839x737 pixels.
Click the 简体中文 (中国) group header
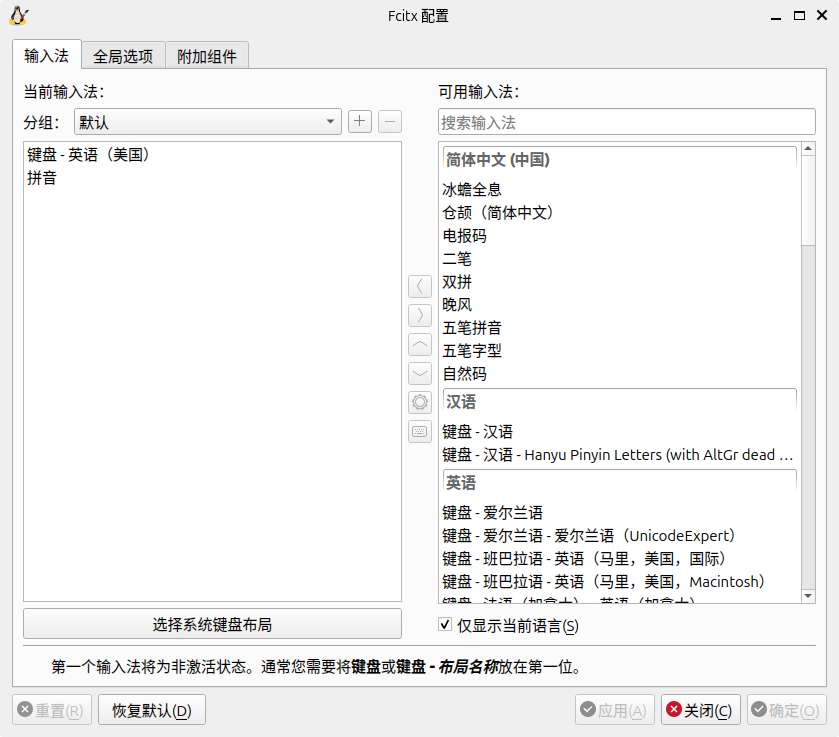click(620, 160)
